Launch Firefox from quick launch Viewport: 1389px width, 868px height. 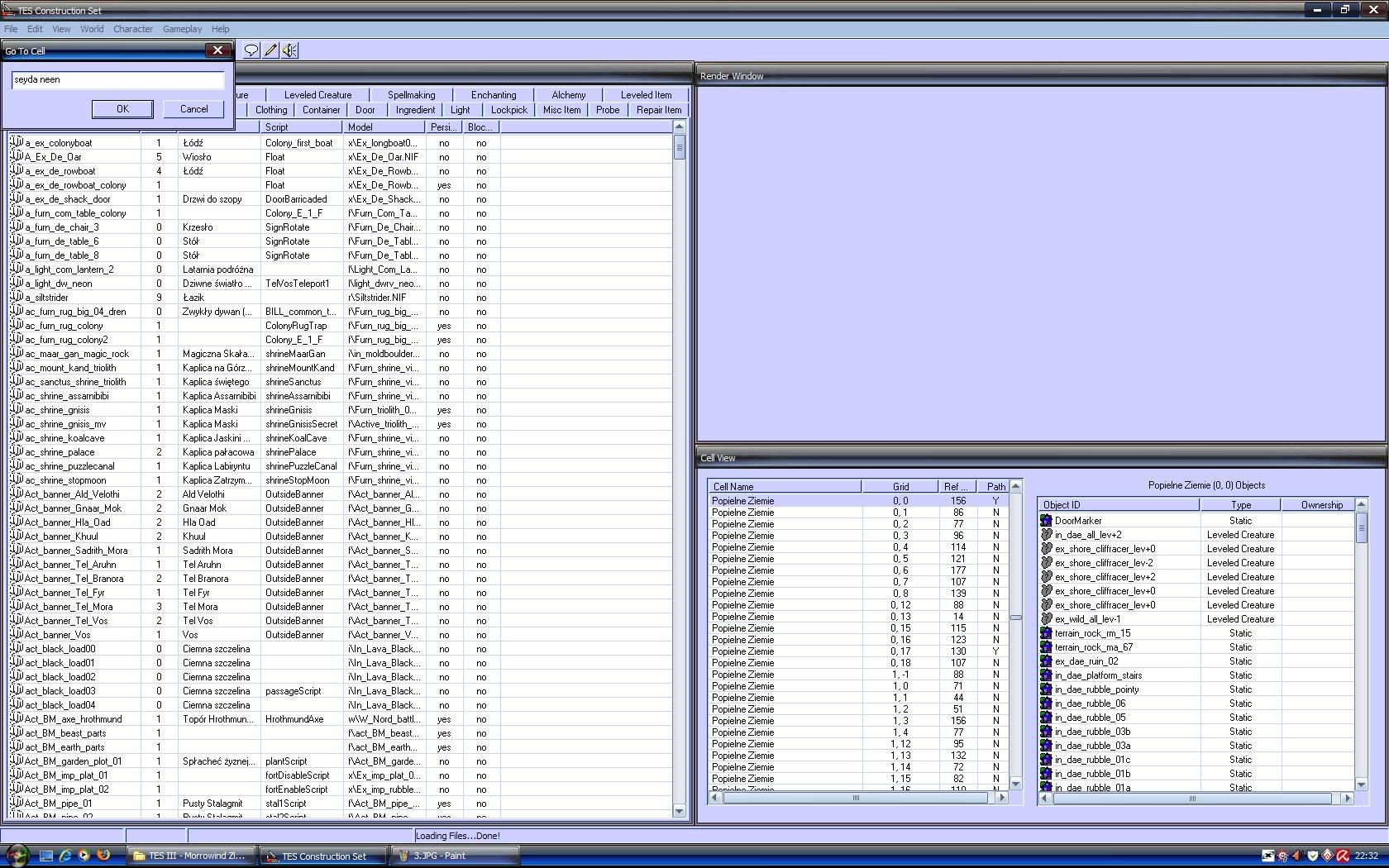click(x=103, y=856)
